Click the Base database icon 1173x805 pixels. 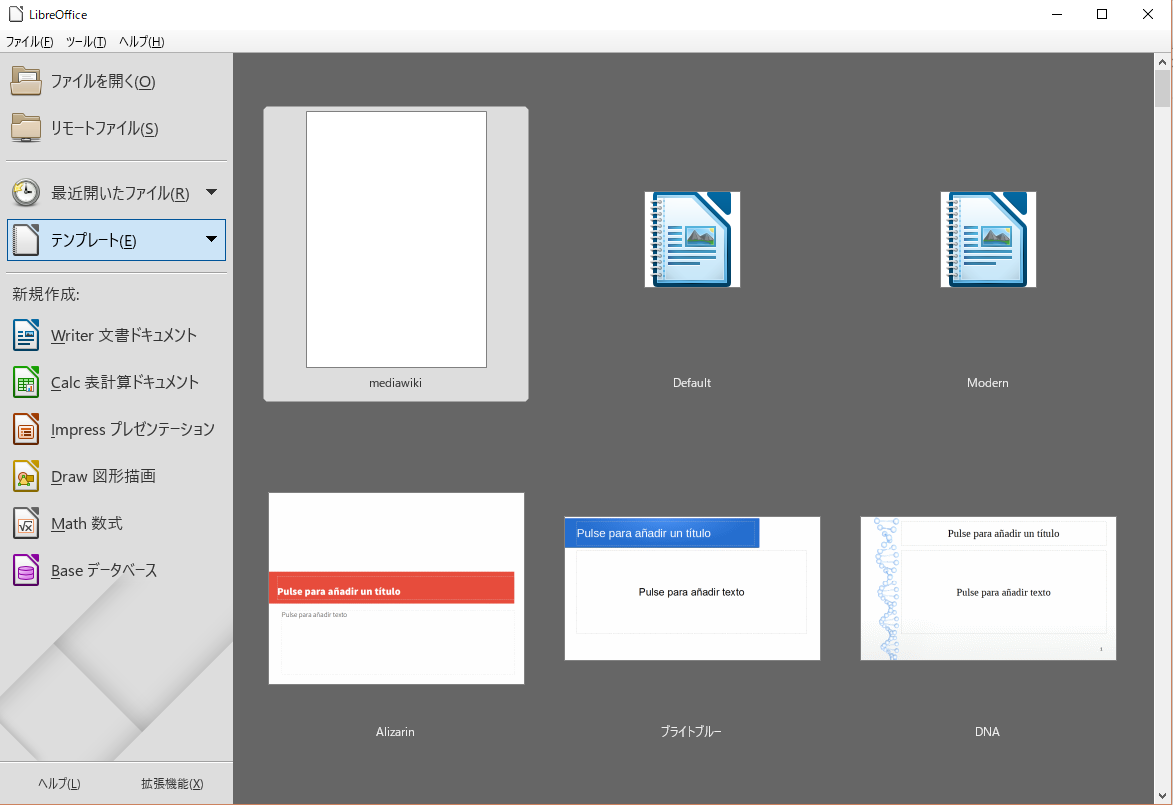click(x=26, y=571)
